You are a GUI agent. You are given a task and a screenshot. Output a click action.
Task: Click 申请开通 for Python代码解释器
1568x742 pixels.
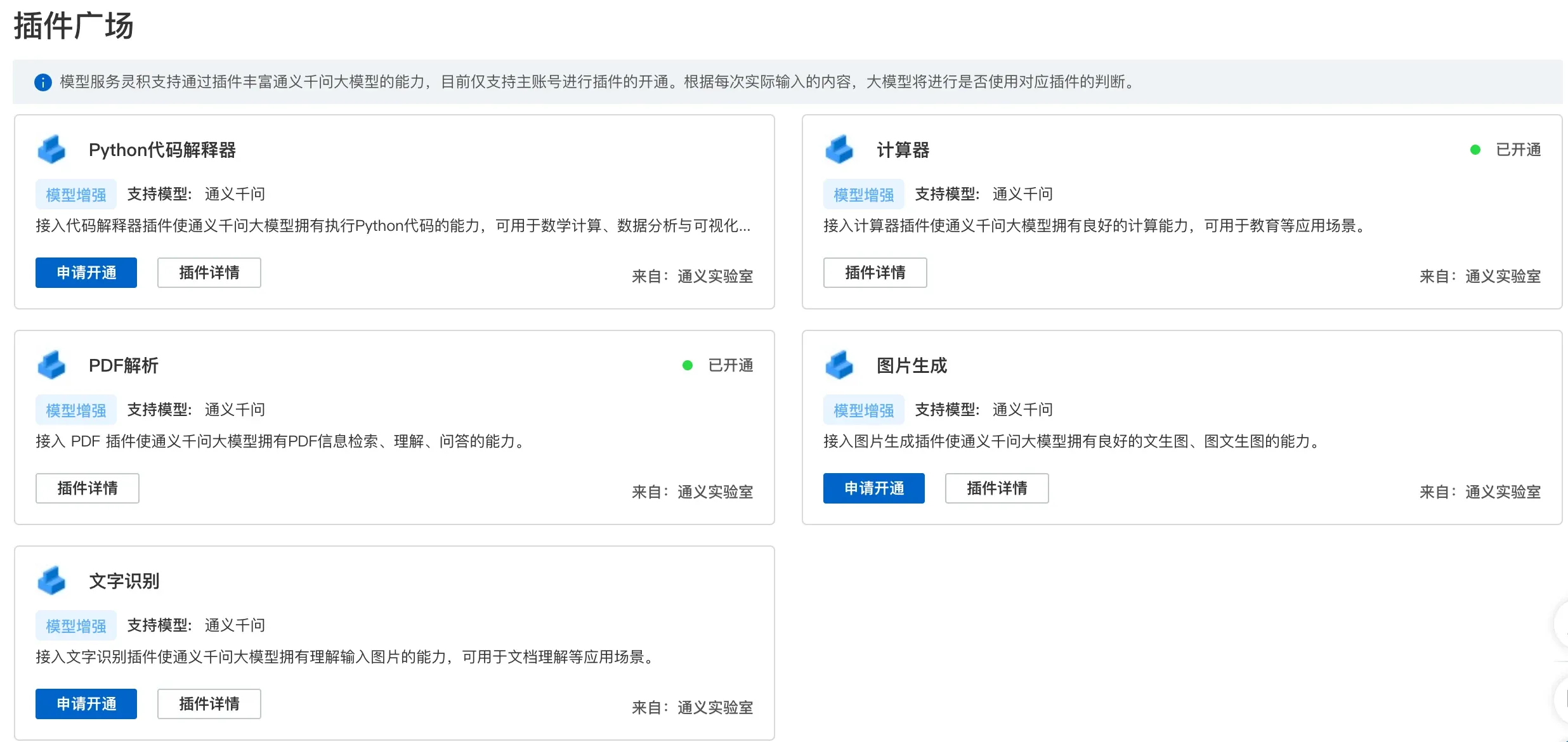[x=86, y=273]
